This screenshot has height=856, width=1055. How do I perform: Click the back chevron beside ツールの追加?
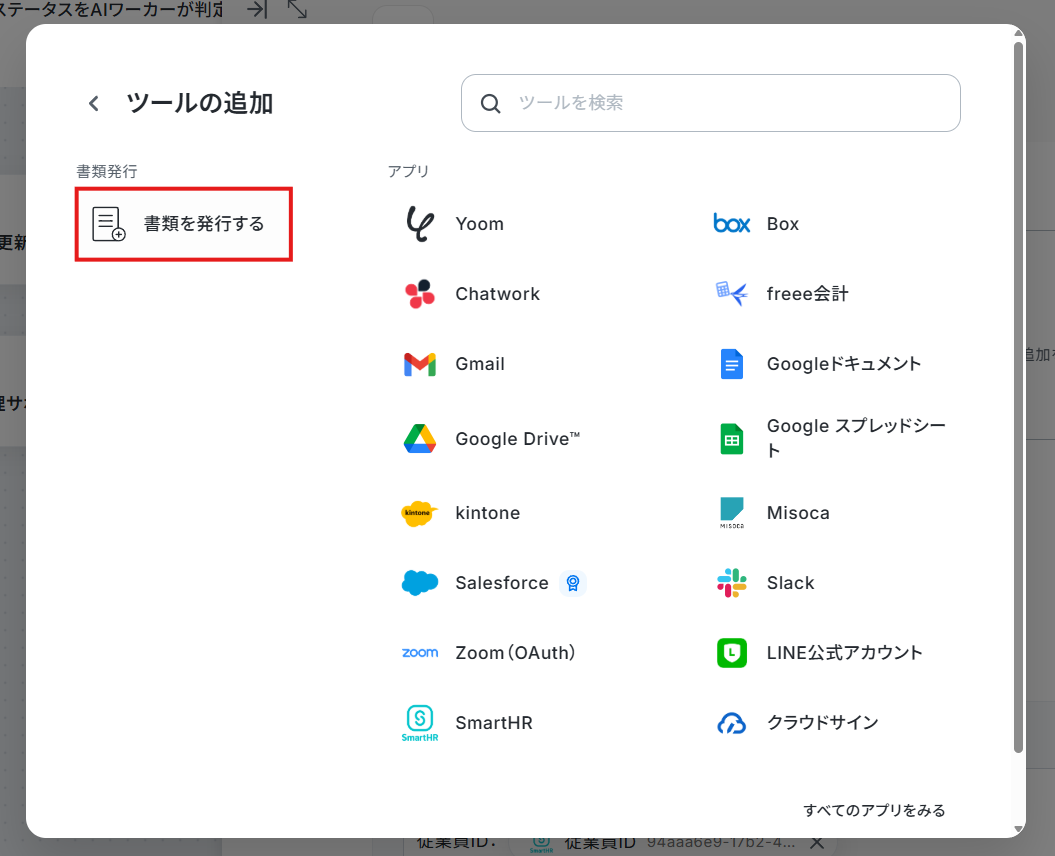coord(94,104)
